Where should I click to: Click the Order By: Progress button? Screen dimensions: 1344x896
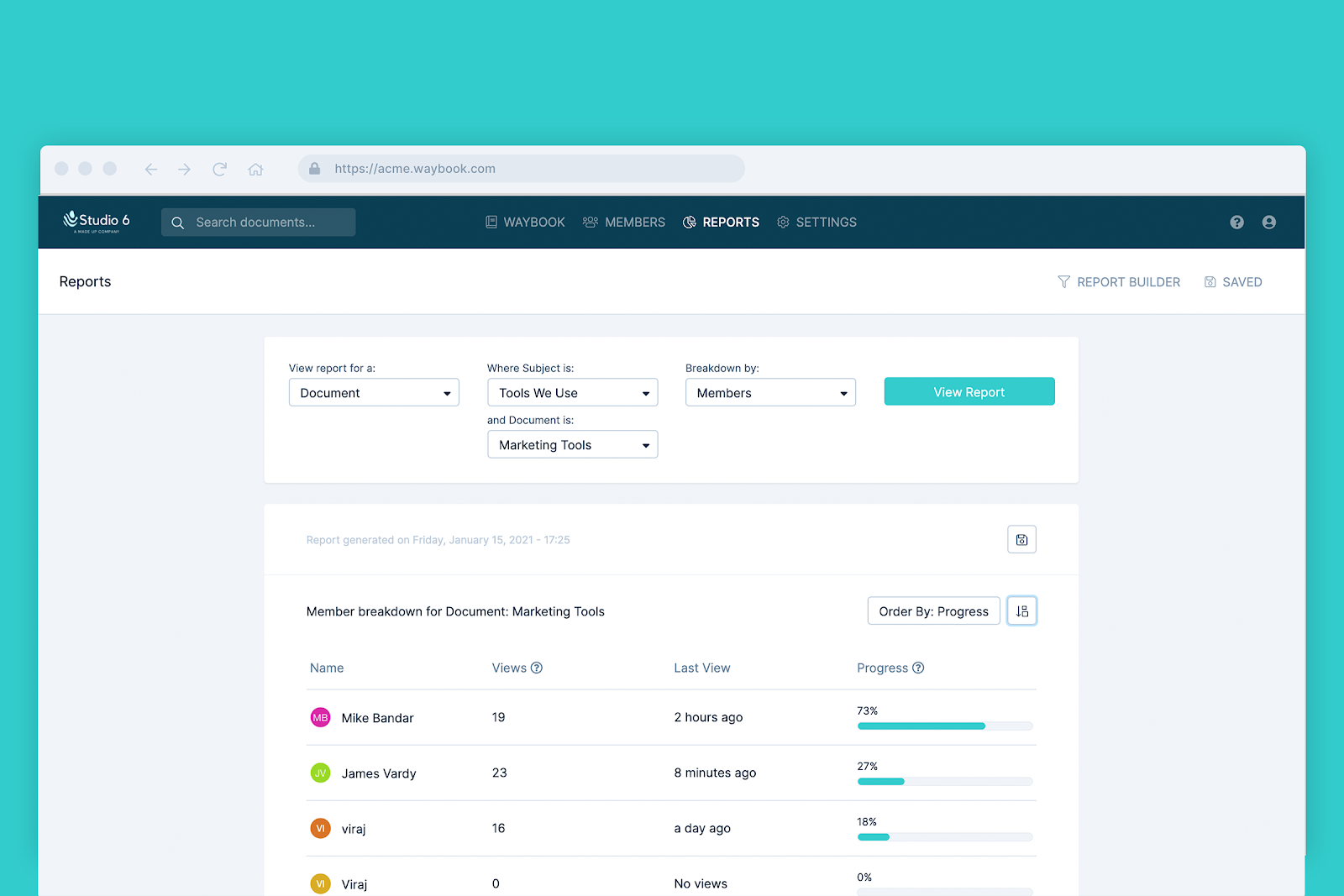[x=933, y=611]
